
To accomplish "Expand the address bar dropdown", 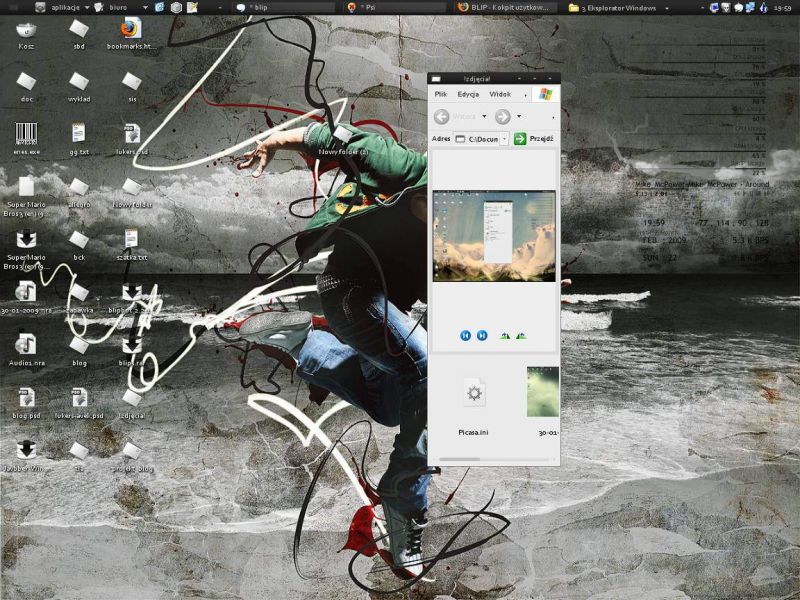I will pyautogui.click(x=505, y=139).
